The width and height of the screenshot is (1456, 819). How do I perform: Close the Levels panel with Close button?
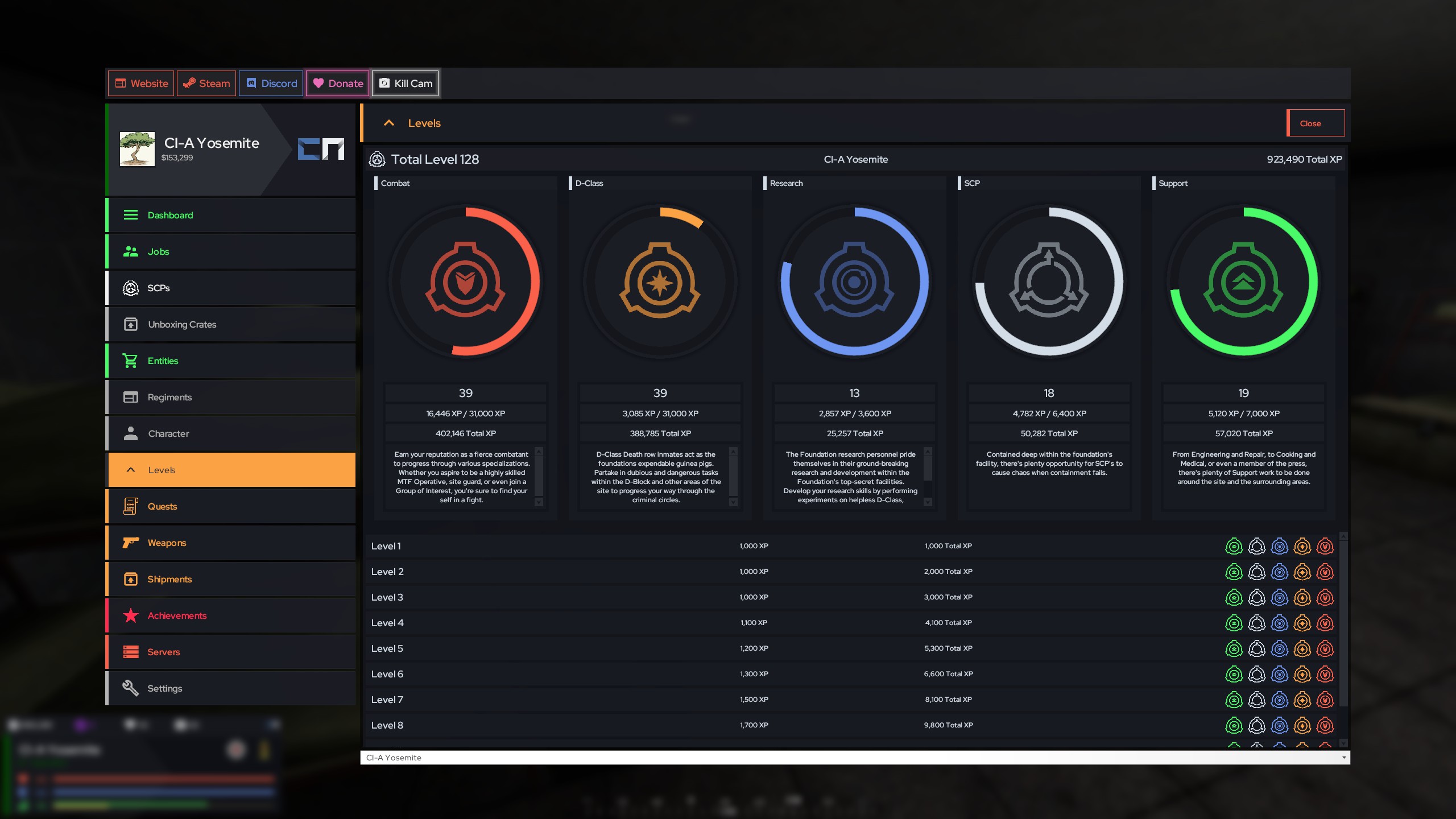pyautogui.click(x=1316, y=123)
